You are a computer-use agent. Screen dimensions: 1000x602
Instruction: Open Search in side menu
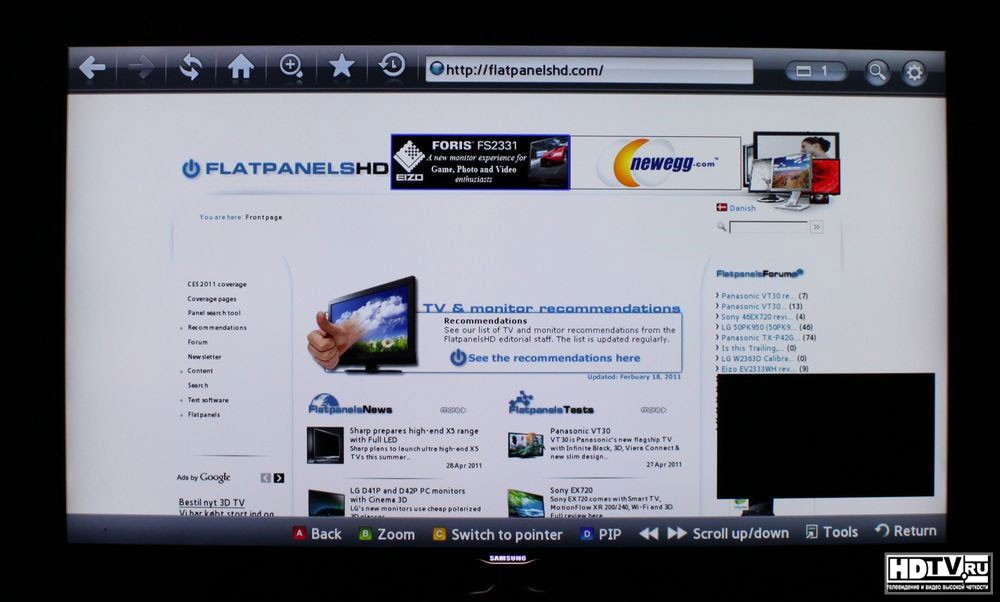[x=198, y=386]
